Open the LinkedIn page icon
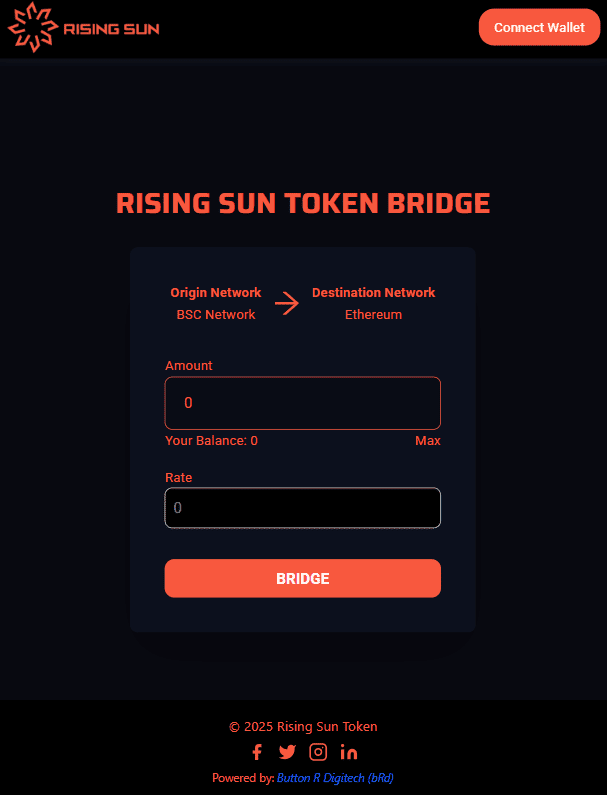The height and width of the screenshot is (795, 607). [348, 752]
